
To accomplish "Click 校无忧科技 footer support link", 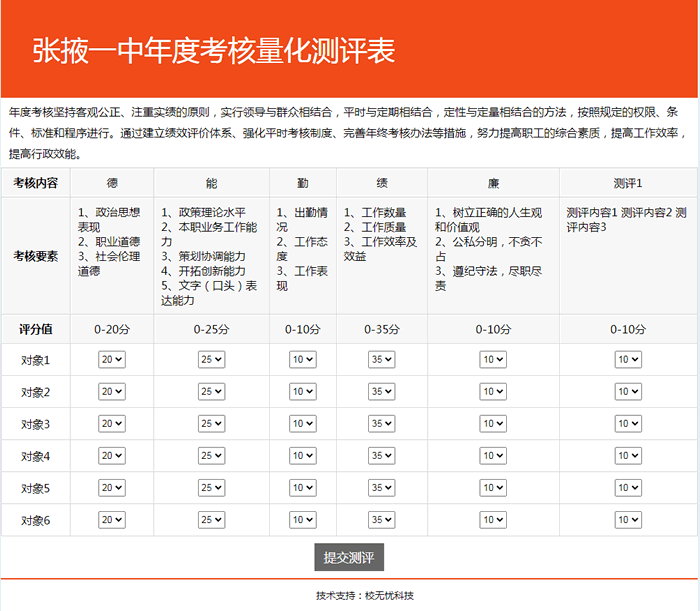I will [389, 596].
